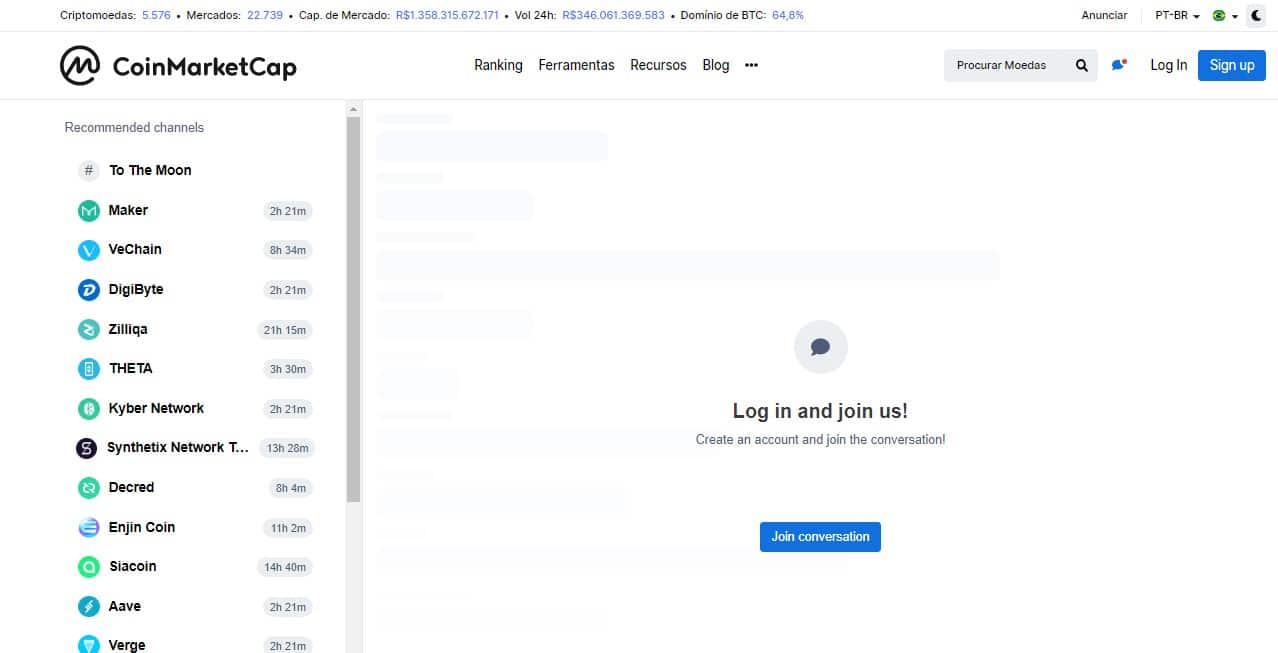1278x653 pixels.
Task: Click the Enjin Coin icon
Action: 89,527
